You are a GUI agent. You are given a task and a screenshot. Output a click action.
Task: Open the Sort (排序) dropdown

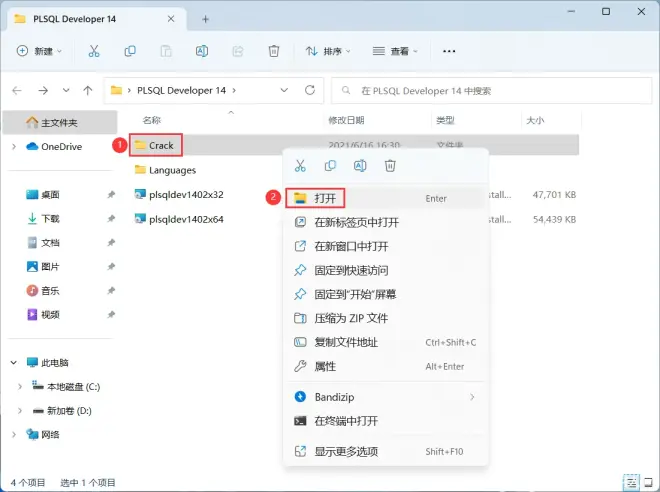tap(328, 51)
